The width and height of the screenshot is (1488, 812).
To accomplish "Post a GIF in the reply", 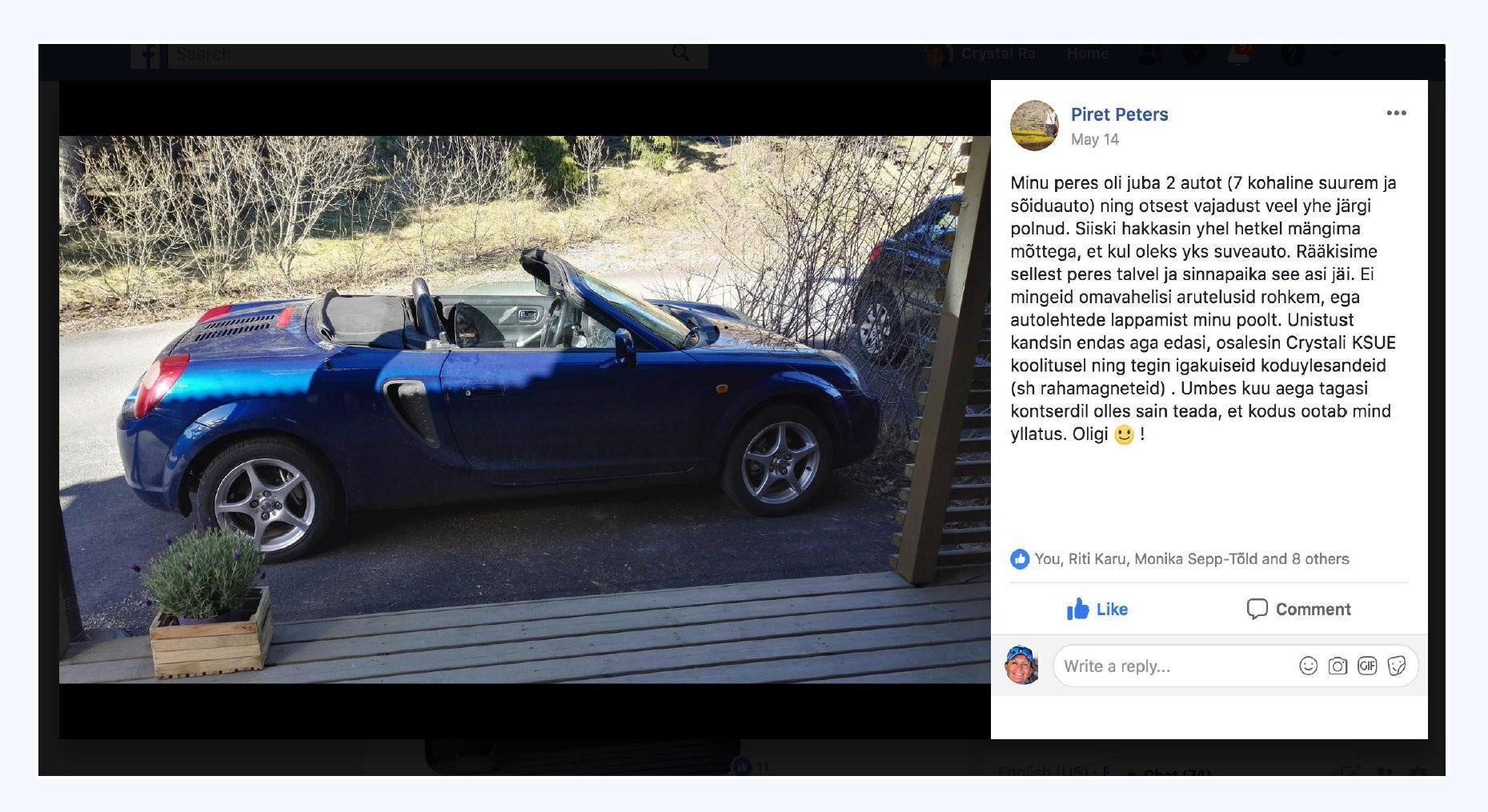I will [x=1367, y=666].
